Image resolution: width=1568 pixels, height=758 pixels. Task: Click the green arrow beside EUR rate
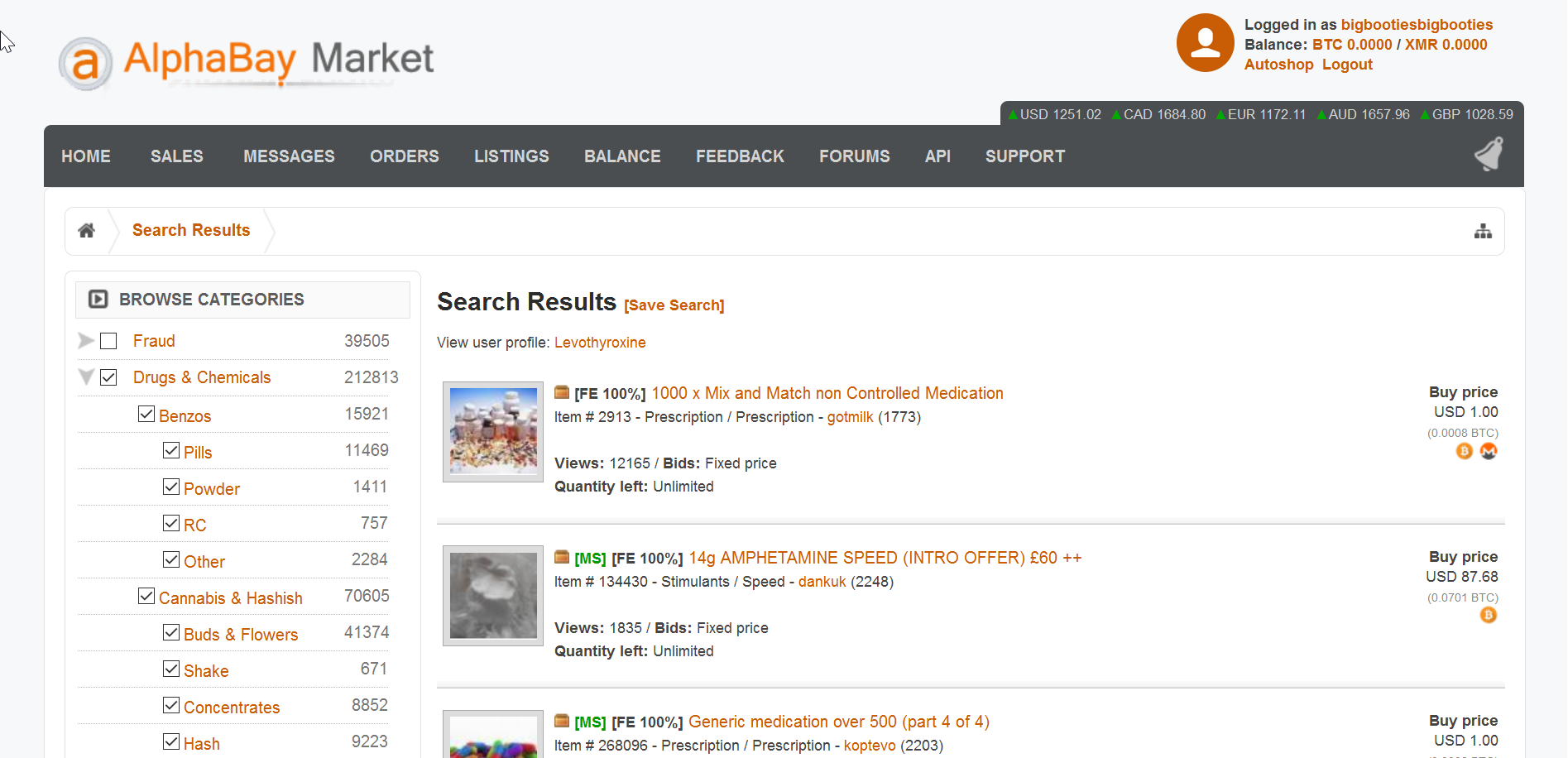tap(1220, 114)
